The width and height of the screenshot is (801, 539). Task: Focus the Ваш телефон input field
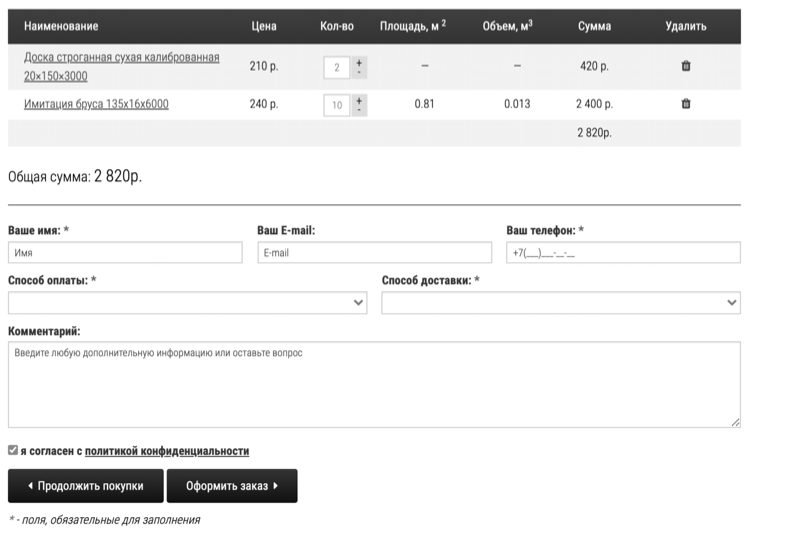pyautogui.click(x=623, y=253)
